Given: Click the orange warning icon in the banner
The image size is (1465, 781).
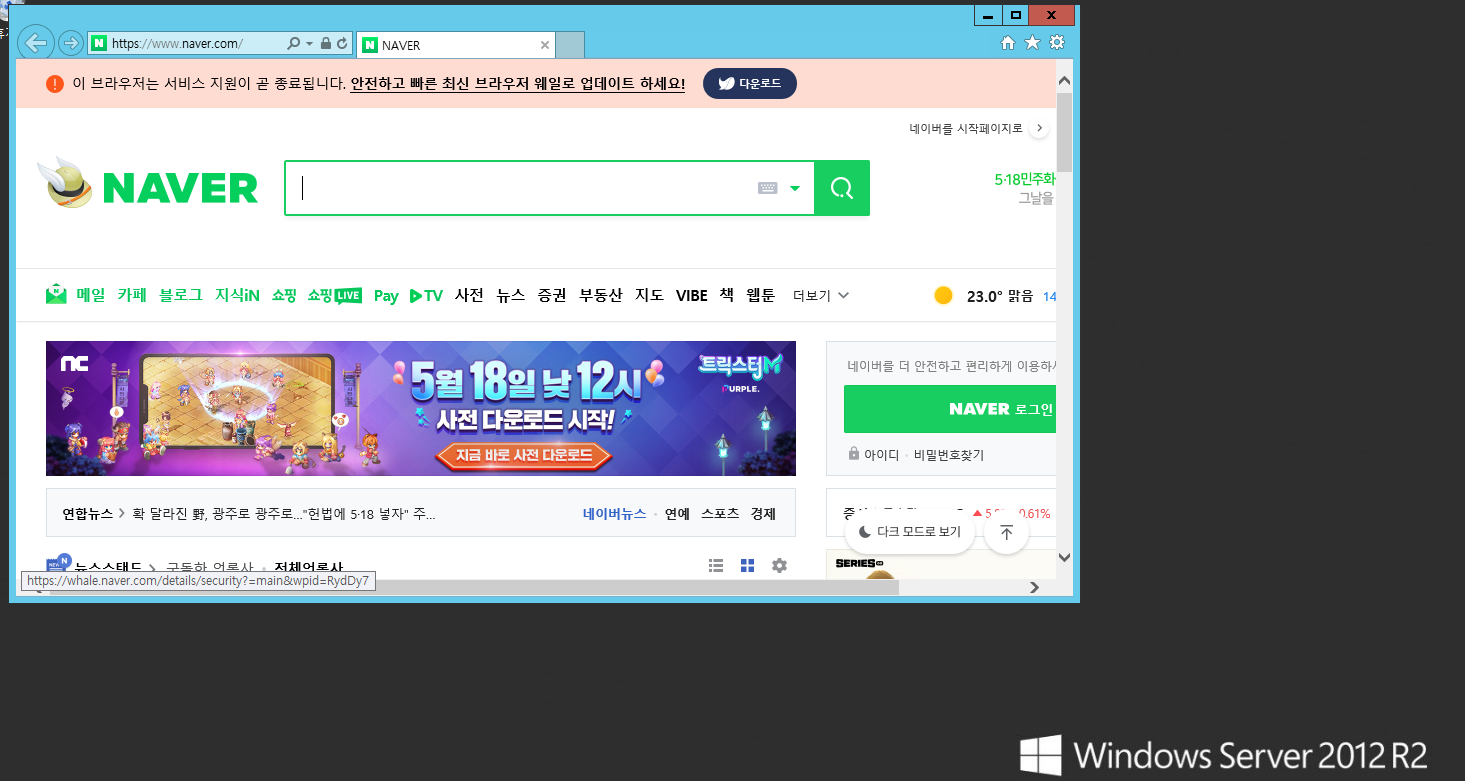Looking at the screenshot, I should [55, 84].
